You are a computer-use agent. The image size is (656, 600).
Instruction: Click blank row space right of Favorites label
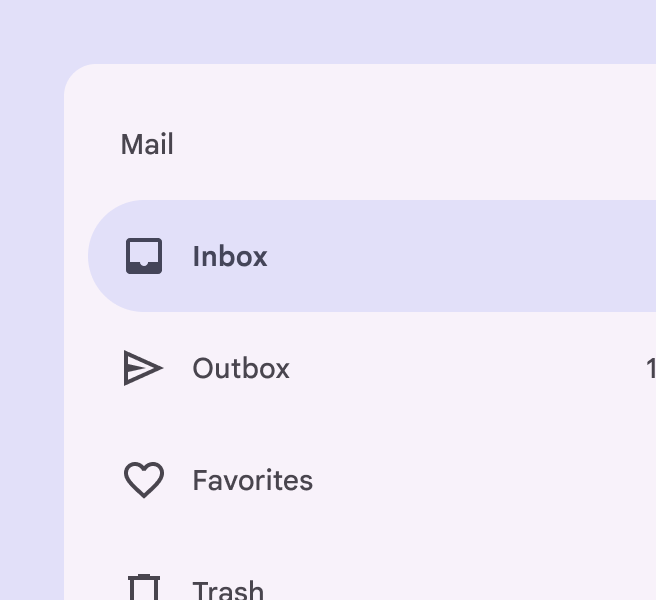point(481,480)
